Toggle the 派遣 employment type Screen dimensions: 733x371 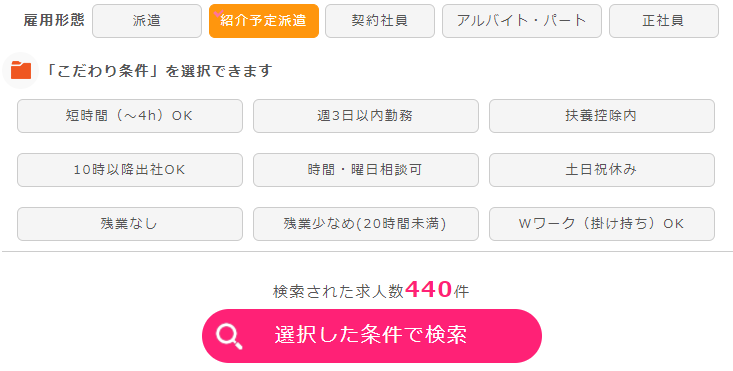[x=147, y=21]
